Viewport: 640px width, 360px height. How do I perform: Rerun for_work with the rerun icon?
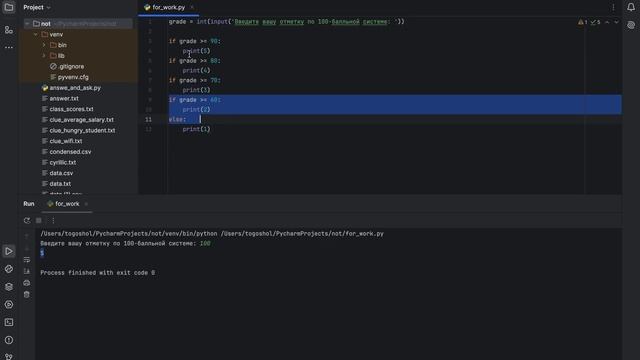click(27, 220)
